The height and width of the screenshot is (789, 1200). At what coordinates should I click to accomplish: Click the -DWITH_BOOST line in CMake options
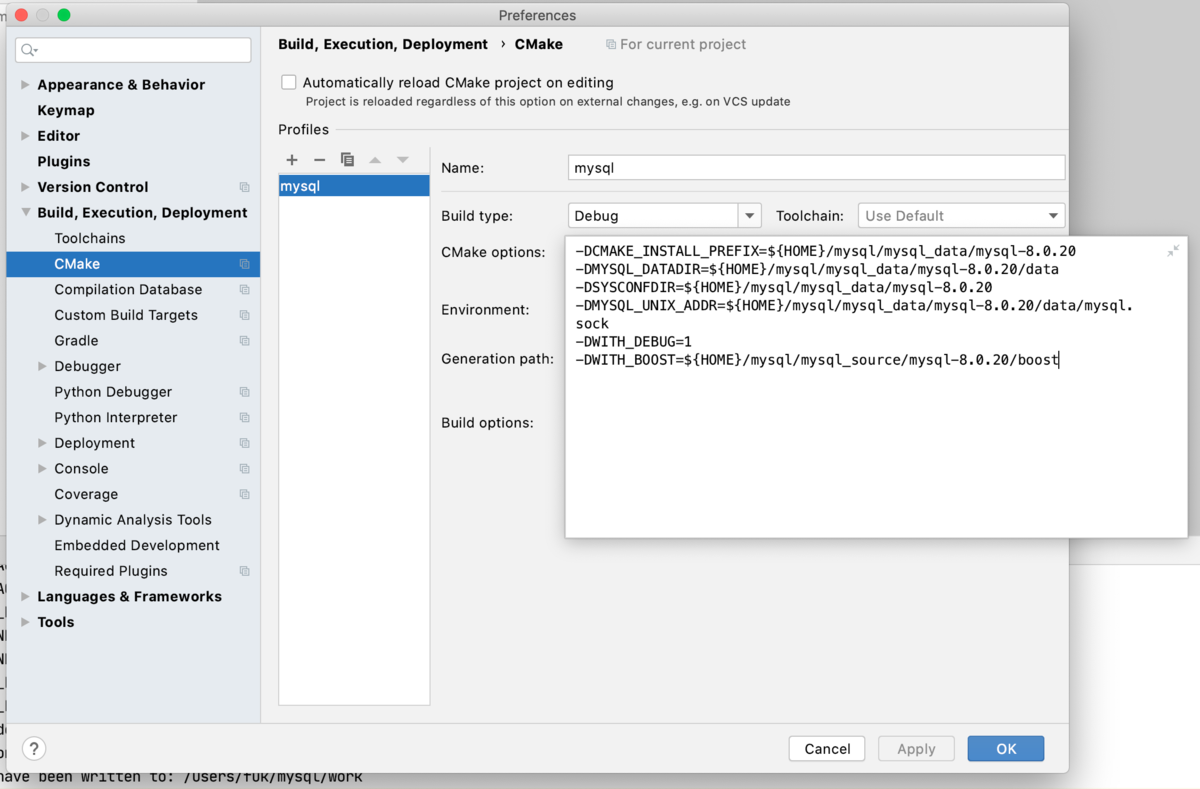[x=817, y=360]
